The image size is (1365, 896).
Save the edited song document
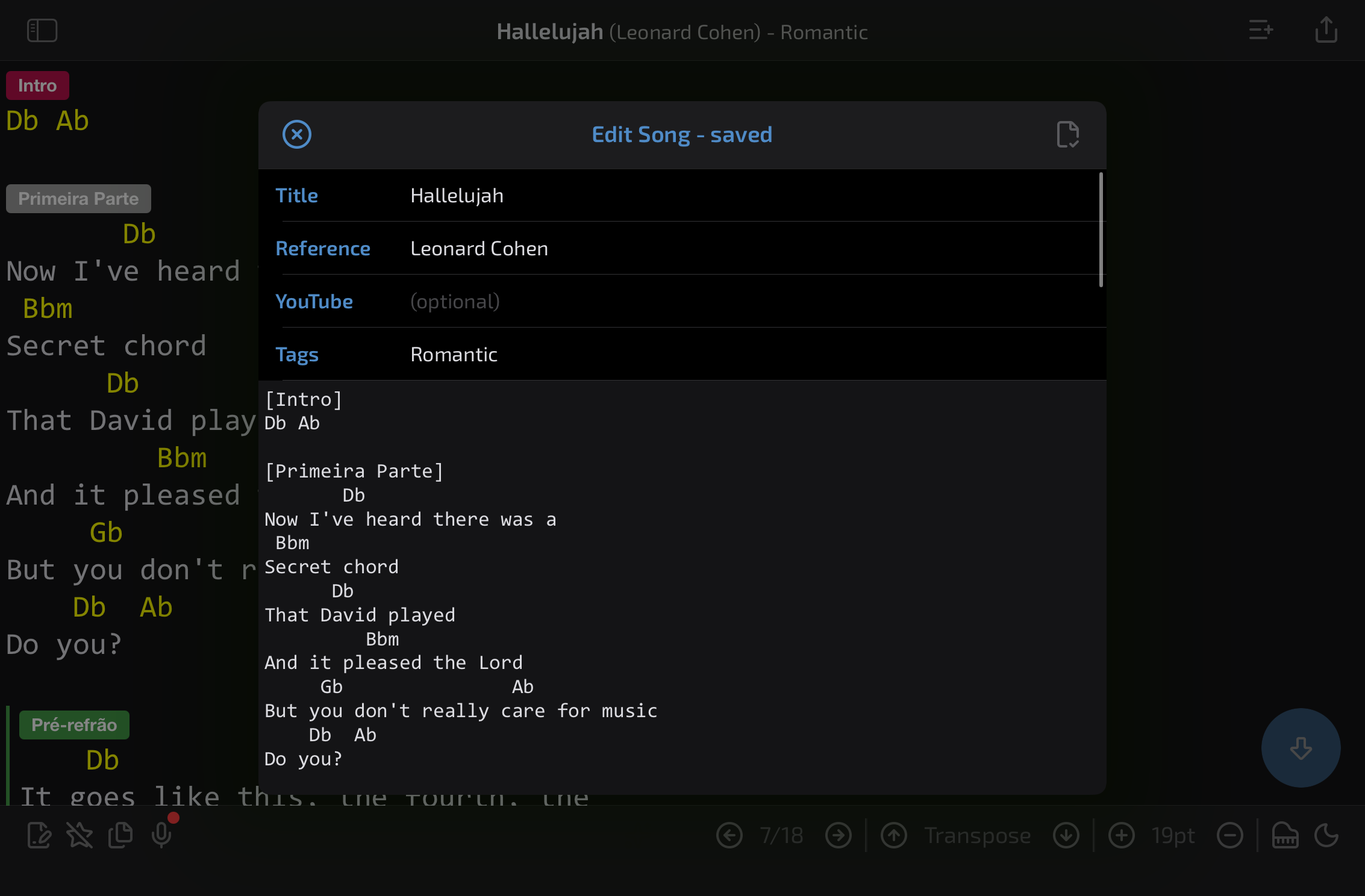(x=1067, y=134)
